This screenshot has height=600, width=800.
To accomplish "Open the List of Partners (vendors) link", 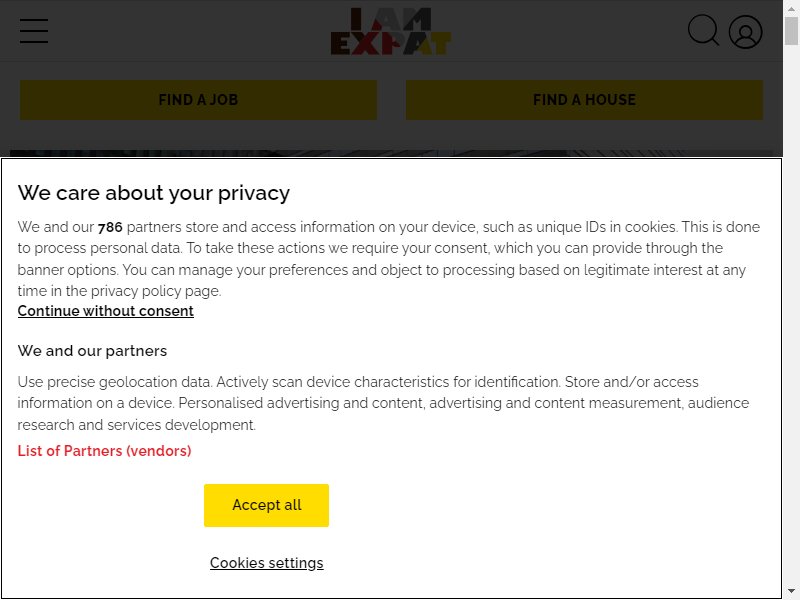I will pos(105,451).
